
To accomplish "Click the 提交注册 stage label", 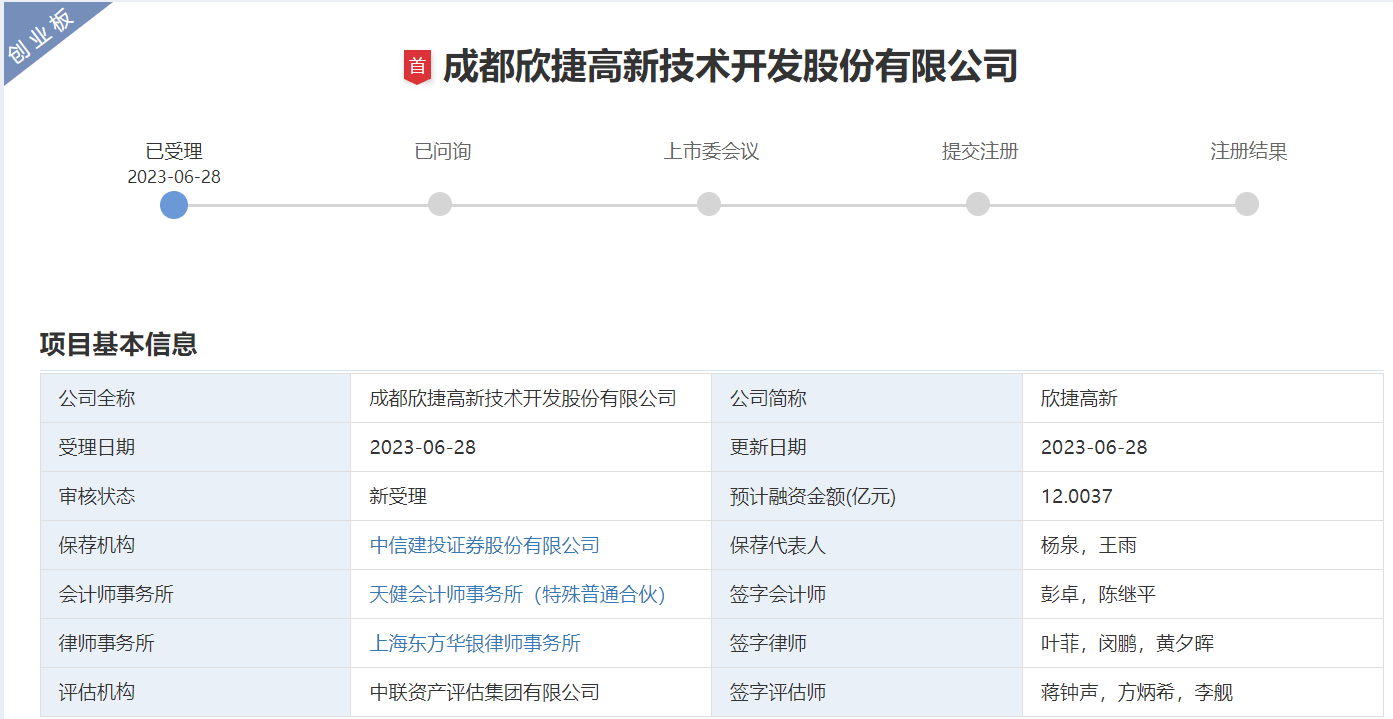I will point(980,151).
